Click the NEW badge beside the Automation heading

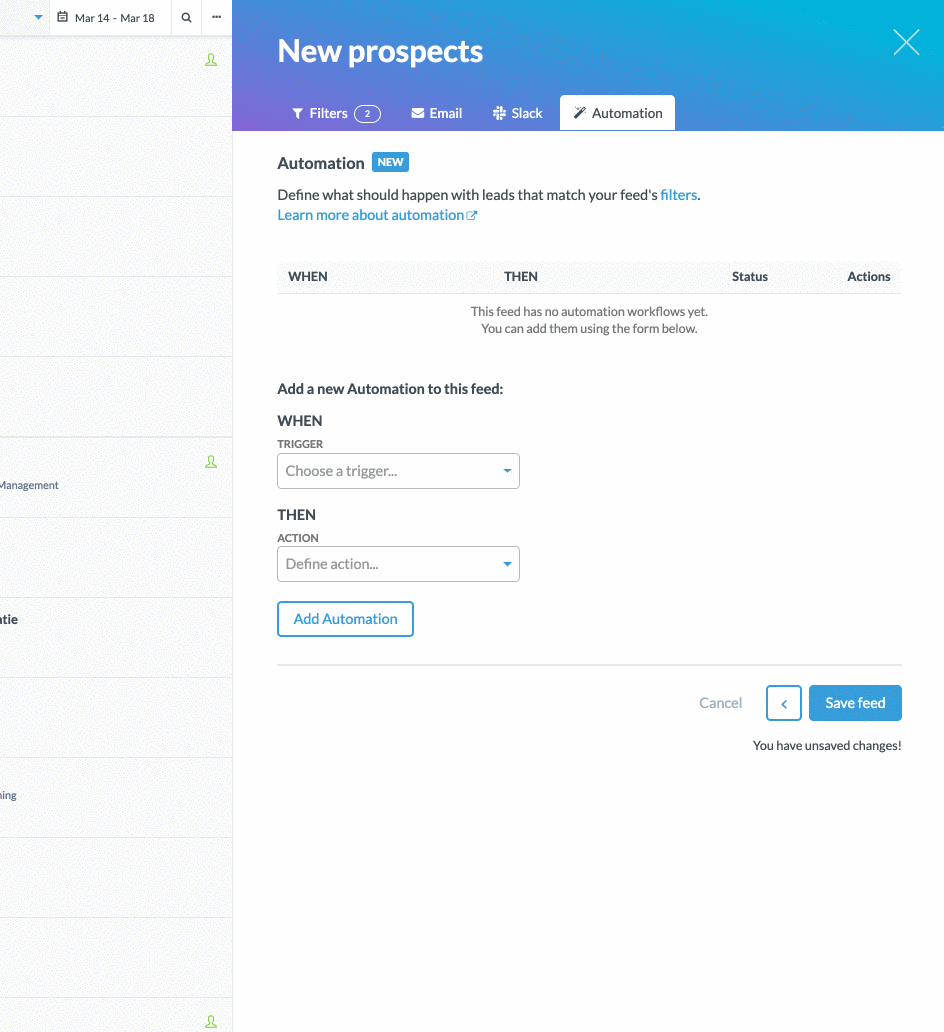click(x=390, y=161)
